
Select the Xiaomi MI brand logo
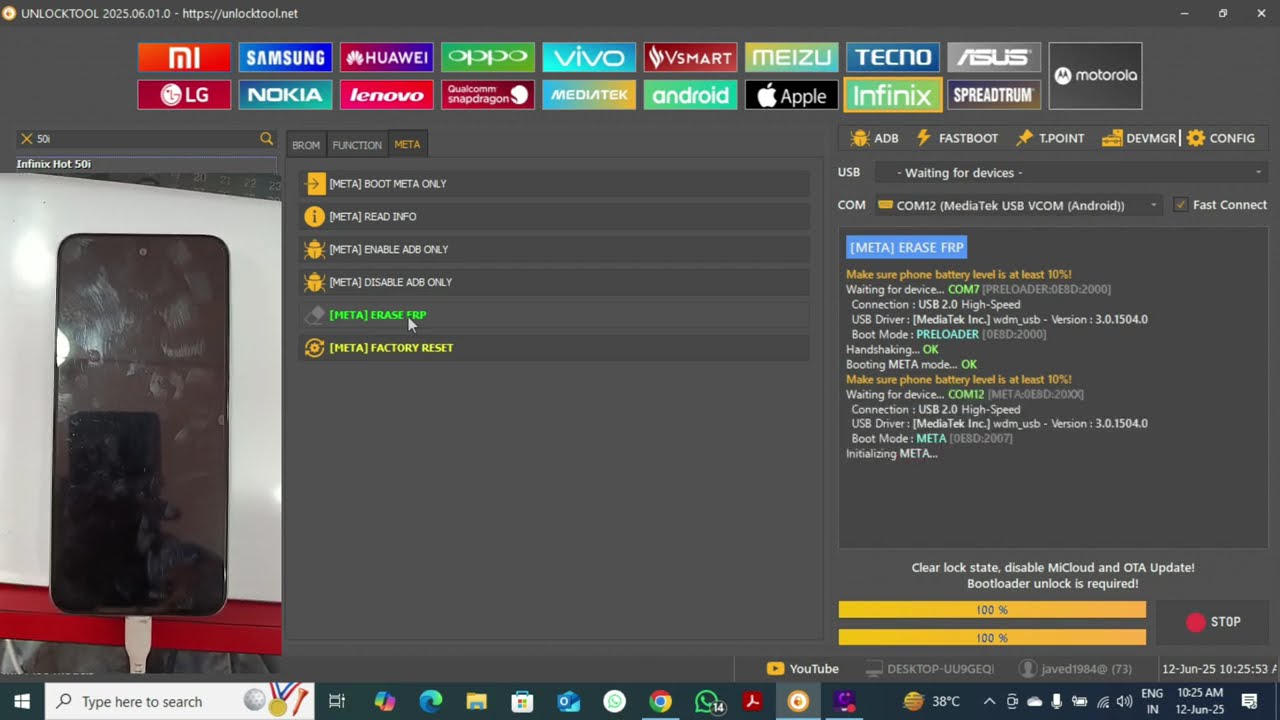pyautogui.click(x=184, y=57)
